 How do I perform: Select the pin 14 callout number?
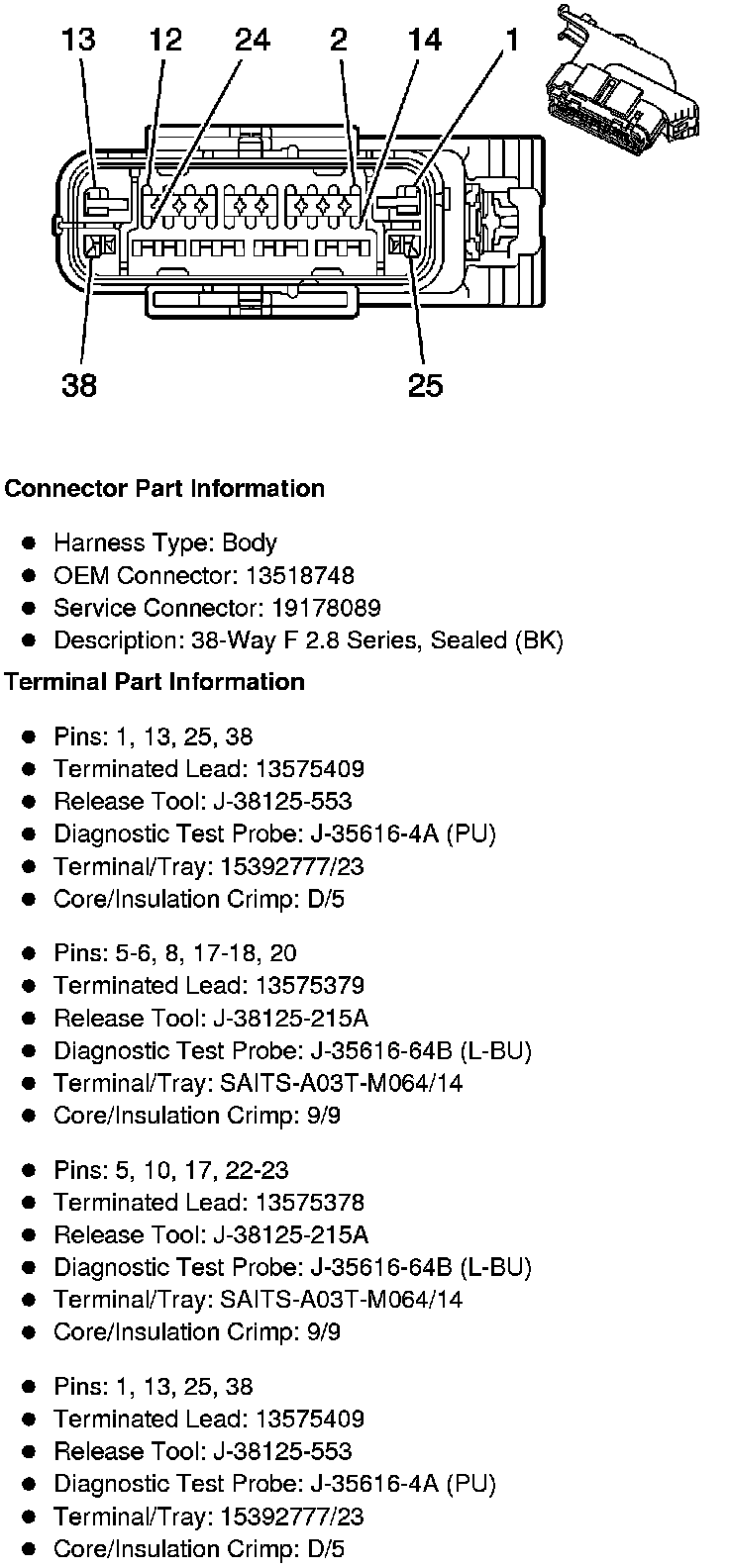(x=425, y=41)
